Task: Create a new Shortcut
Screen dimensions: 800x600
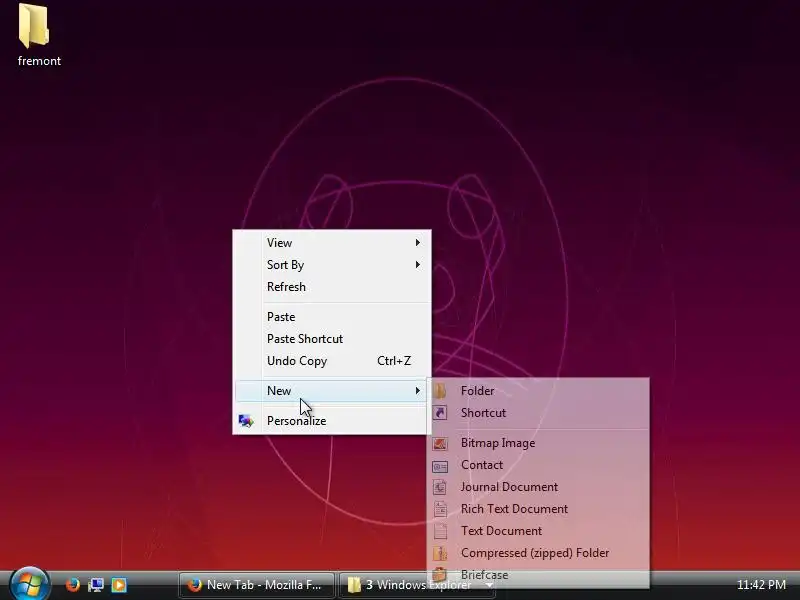Action: click(x=539, y=413)
